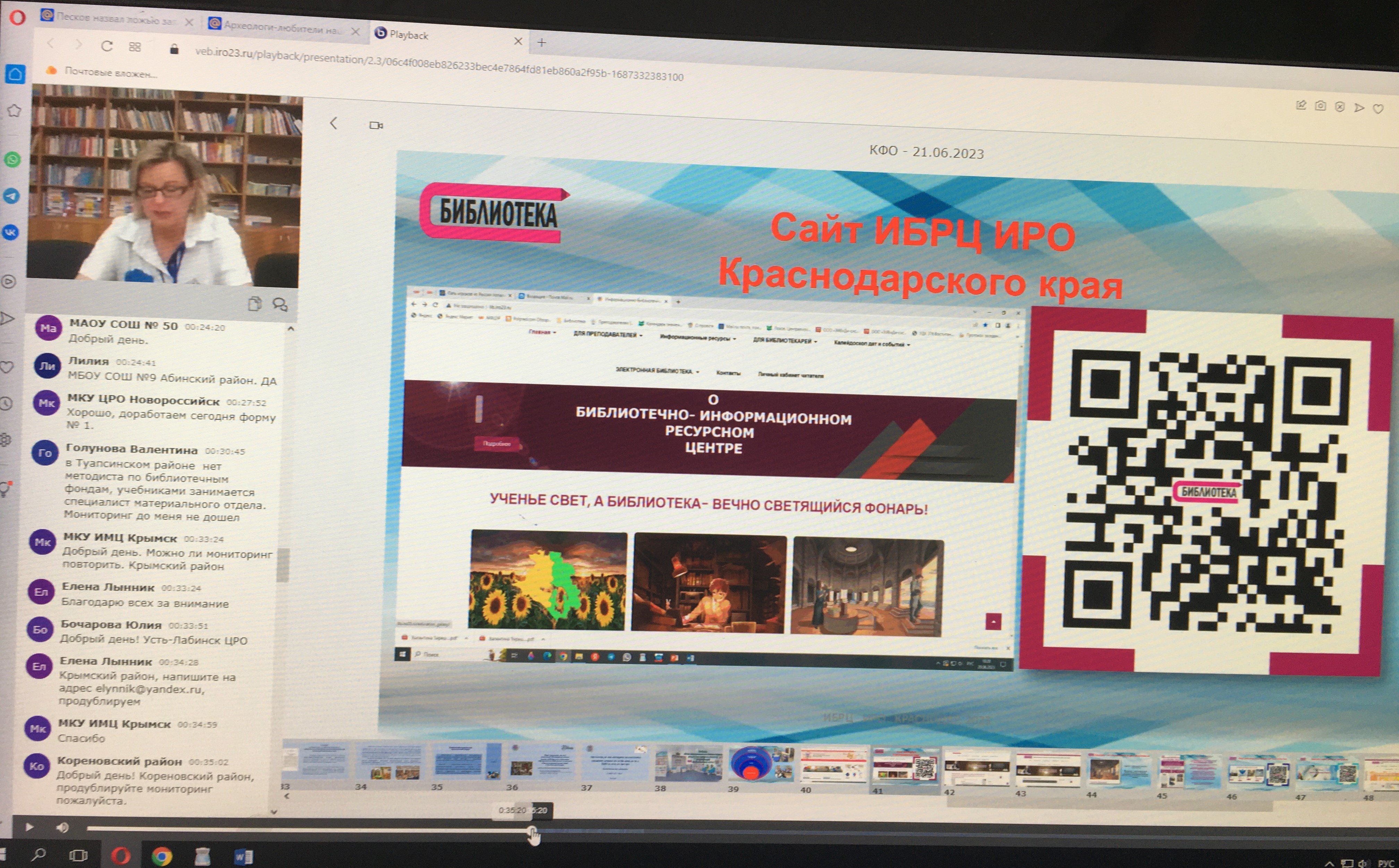
Task: Open Chrome from the Windows taskbar
Action: tap(161, 857)
